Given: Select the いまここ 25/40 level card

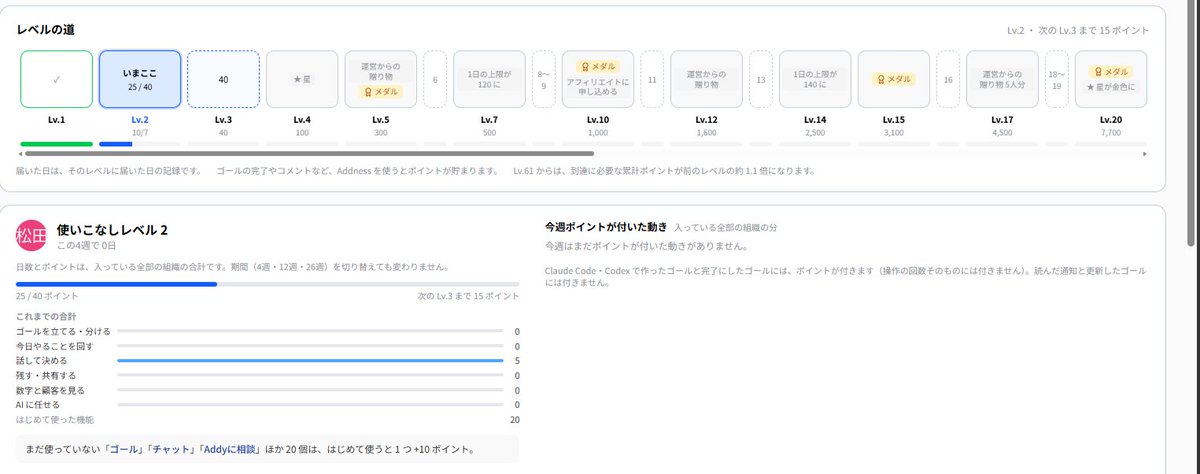Looking at the screenshot, I should (140, 79).
